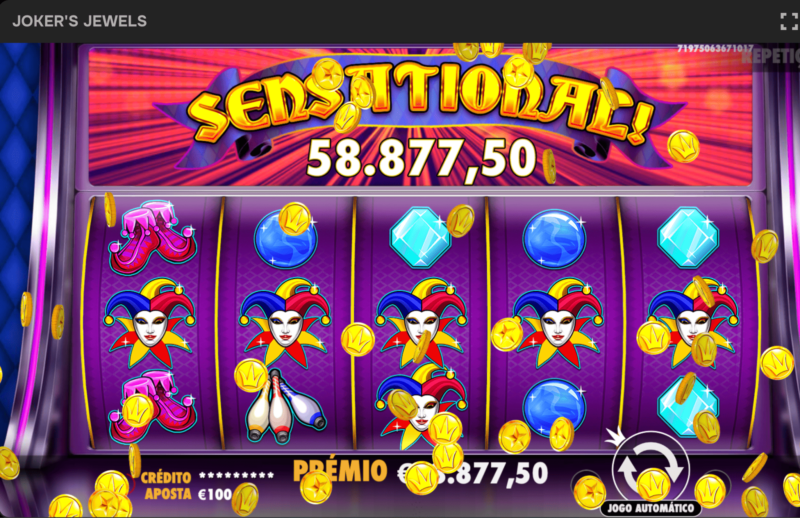The image size is (800, 518).
Task: Select cyan diamond at top of third reel
Action: click(x=421, y=237)
